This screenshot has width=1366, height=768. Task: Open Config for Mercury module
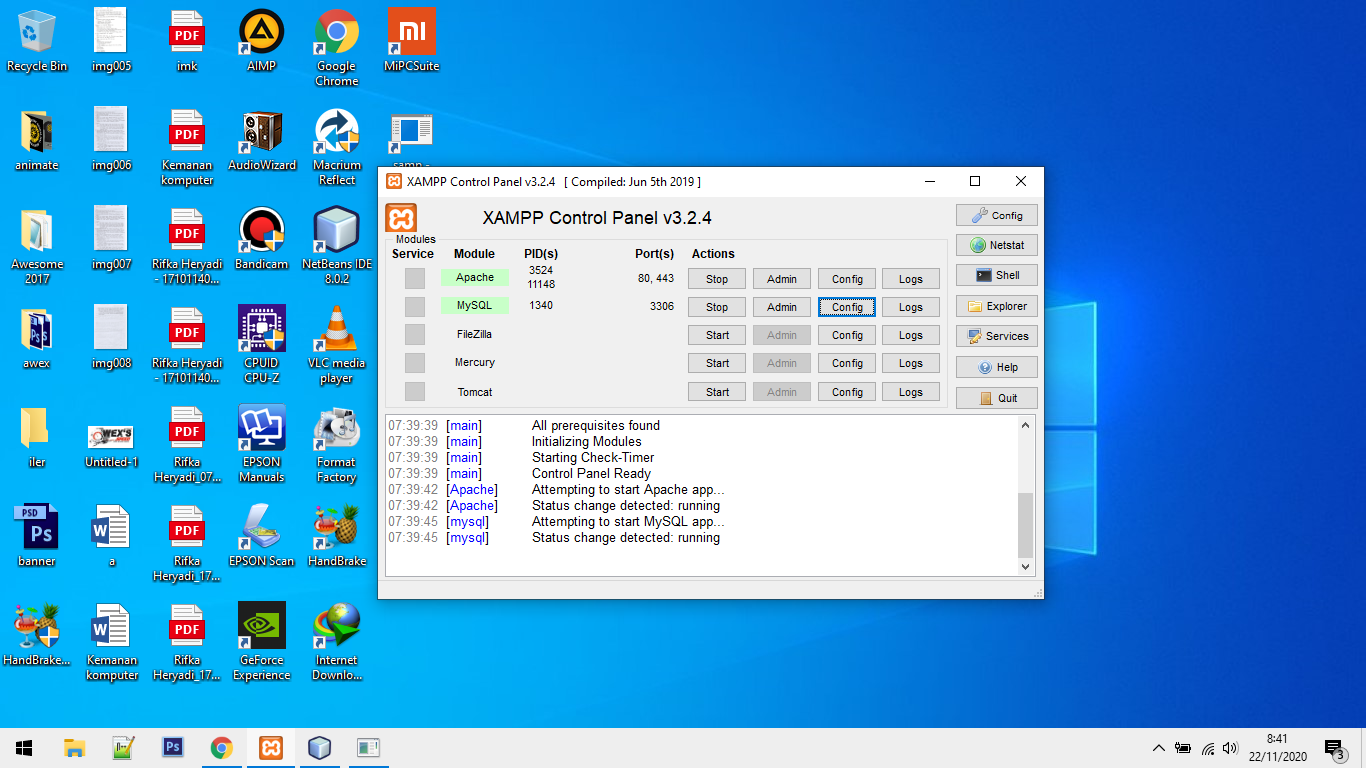(x=847, y=363)
